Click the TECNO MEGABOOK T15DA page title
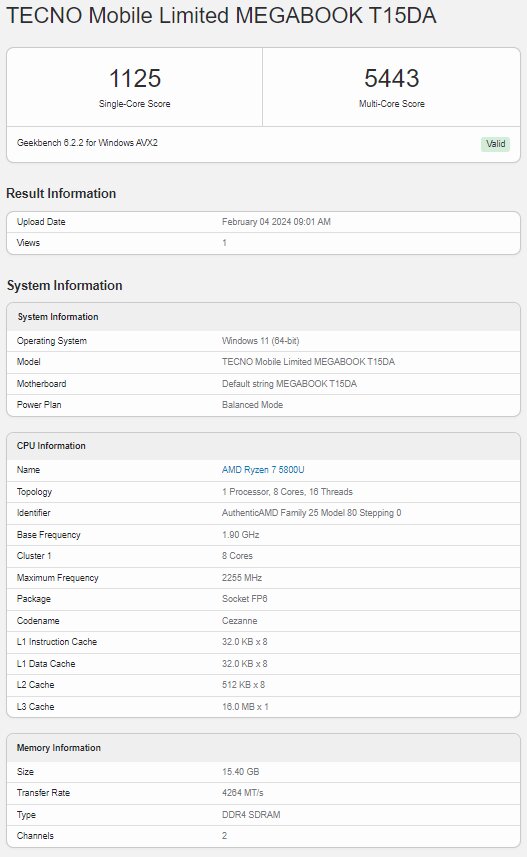This screenshot has height=857, width=527. [221, 15]
